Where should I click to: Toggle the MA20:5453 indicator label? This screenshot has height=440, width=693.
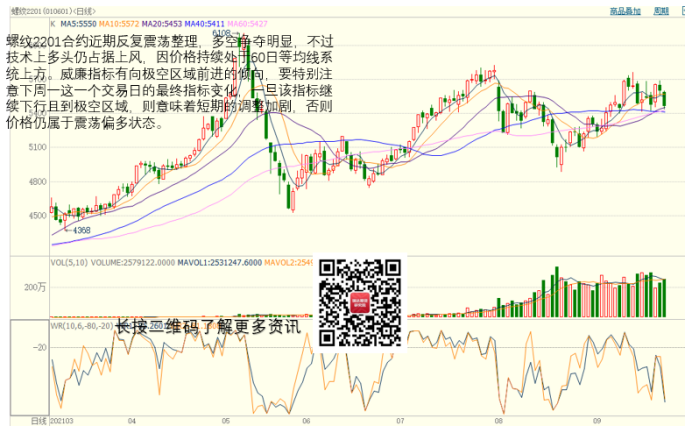[x=164, y=22]
